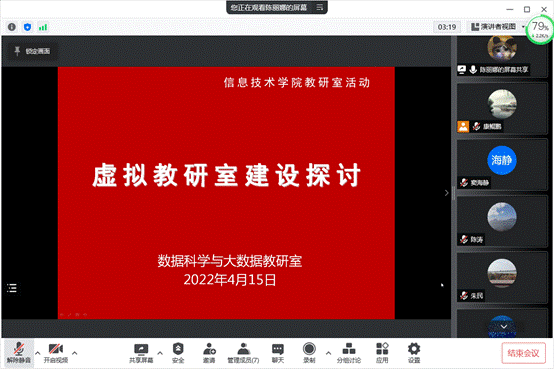The width and height of the screenshot is (554, 369).
Task: Select the 海静 participant thumbnail
Action: coord(502,165)
